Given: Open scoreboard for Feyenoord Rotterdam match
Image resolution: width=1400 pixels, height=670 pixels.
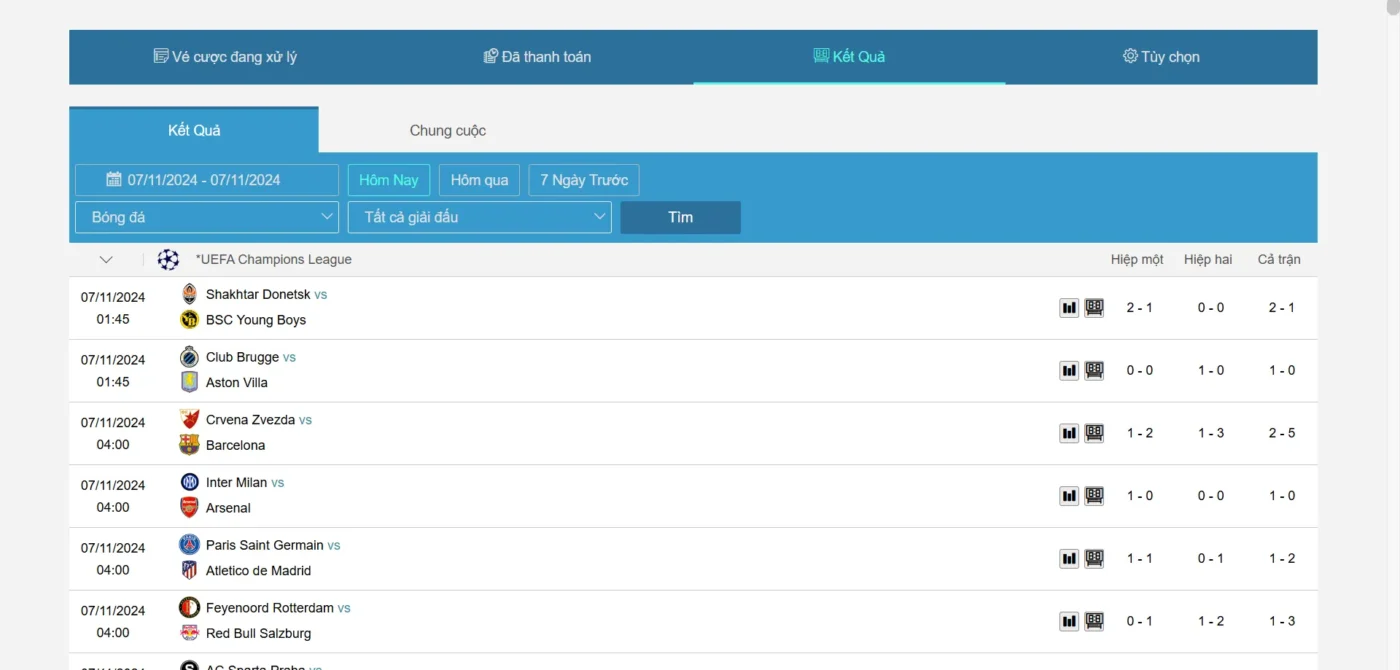Looking at the screenshot, I should [1094, 621].
